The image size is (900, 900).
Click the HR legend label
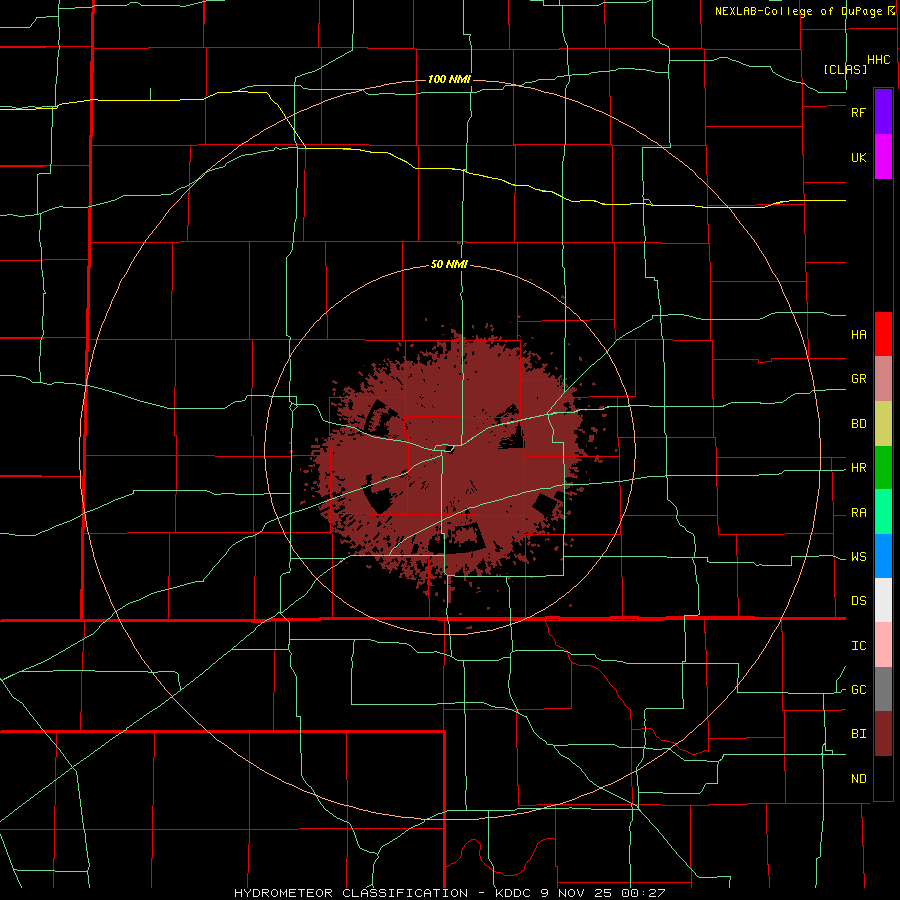pos(858,468)
